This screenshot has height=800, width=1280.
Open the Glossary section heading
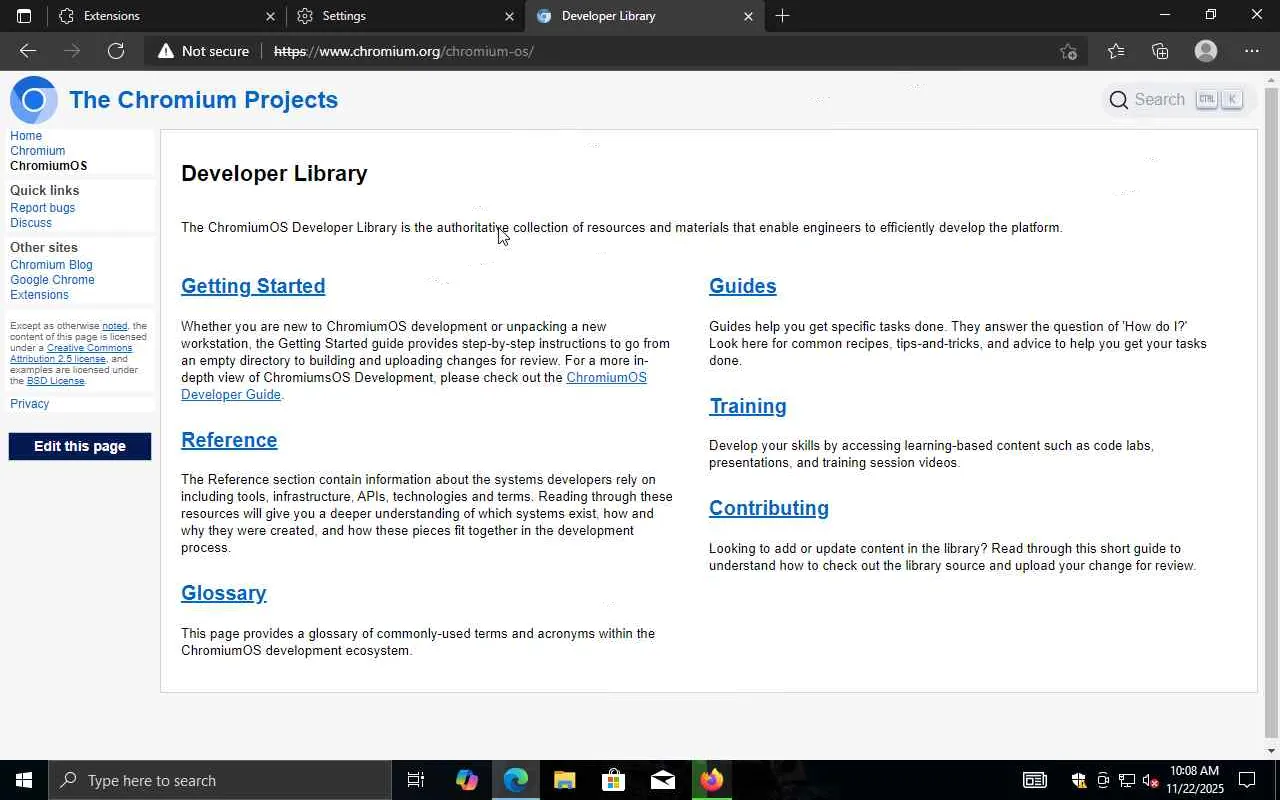(224, 593)
